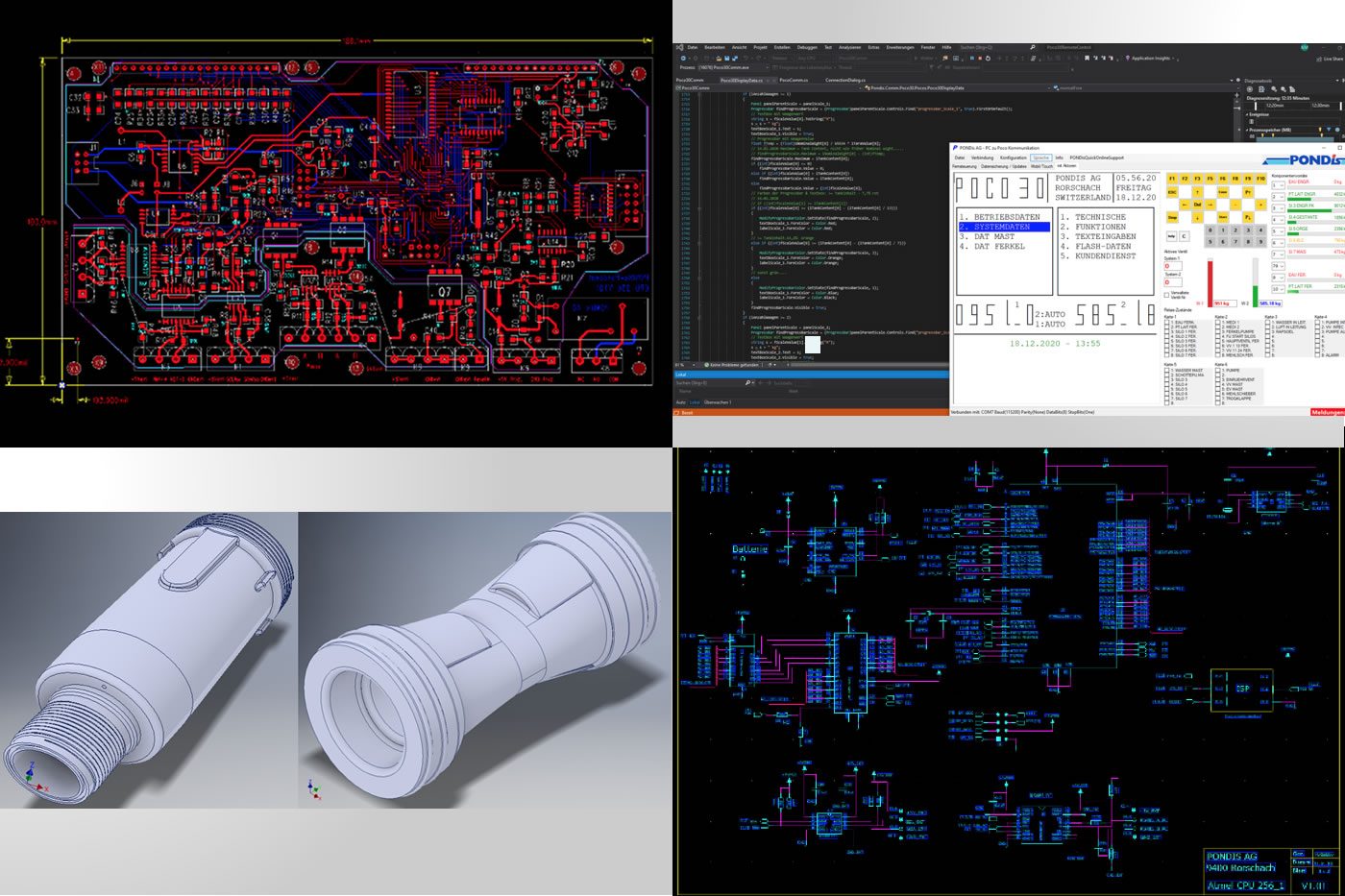The width and height of the screenshot is (1345, 896).
Task: Click the up arrow keypad button
Action: (1197, 192)
